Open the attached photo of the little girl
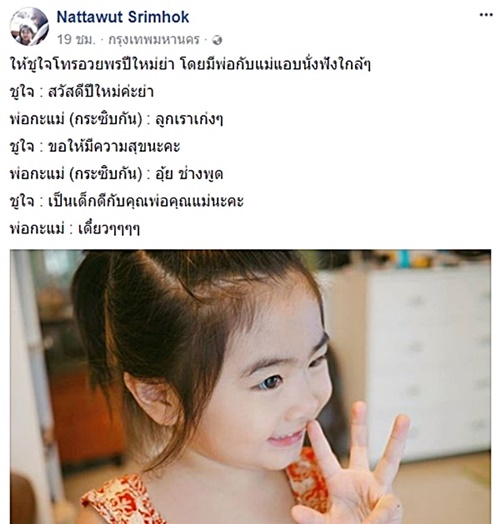500x524 pixels. pyautogui.click(x=250, y=387)
